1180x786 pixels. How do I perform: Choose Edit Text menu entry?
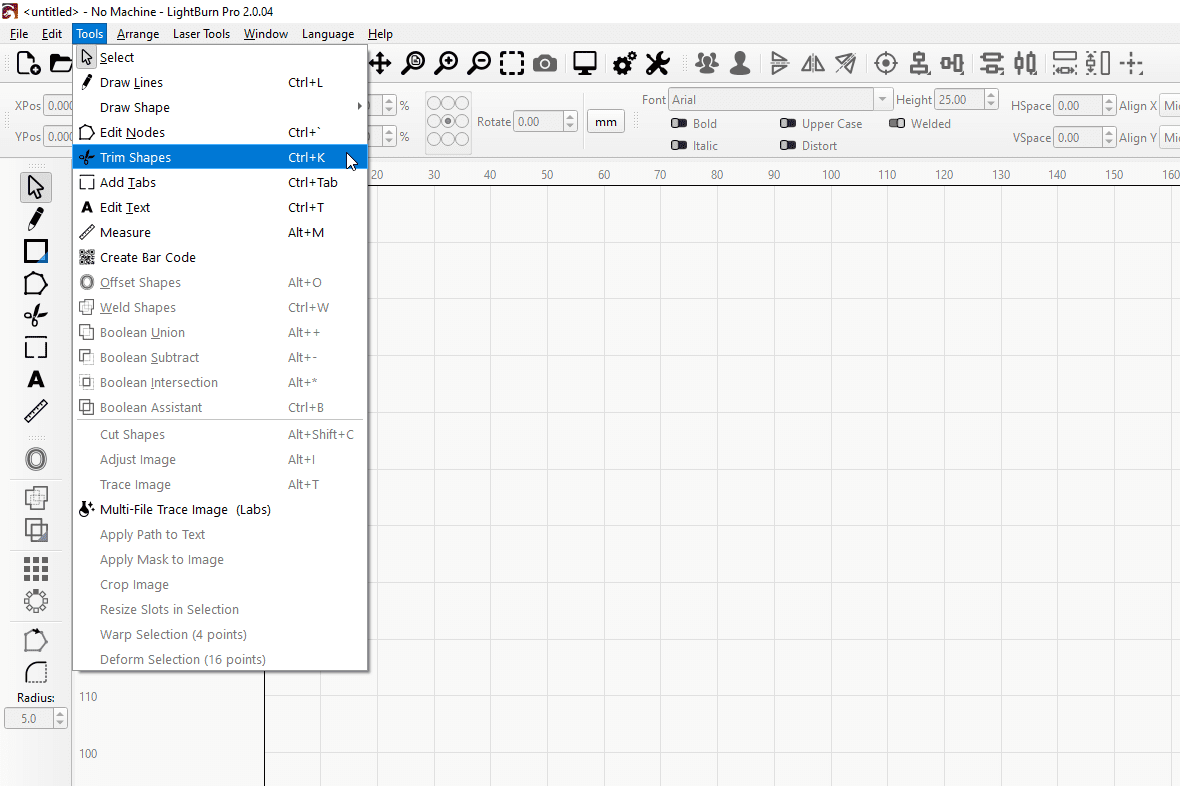pos(220,207)
